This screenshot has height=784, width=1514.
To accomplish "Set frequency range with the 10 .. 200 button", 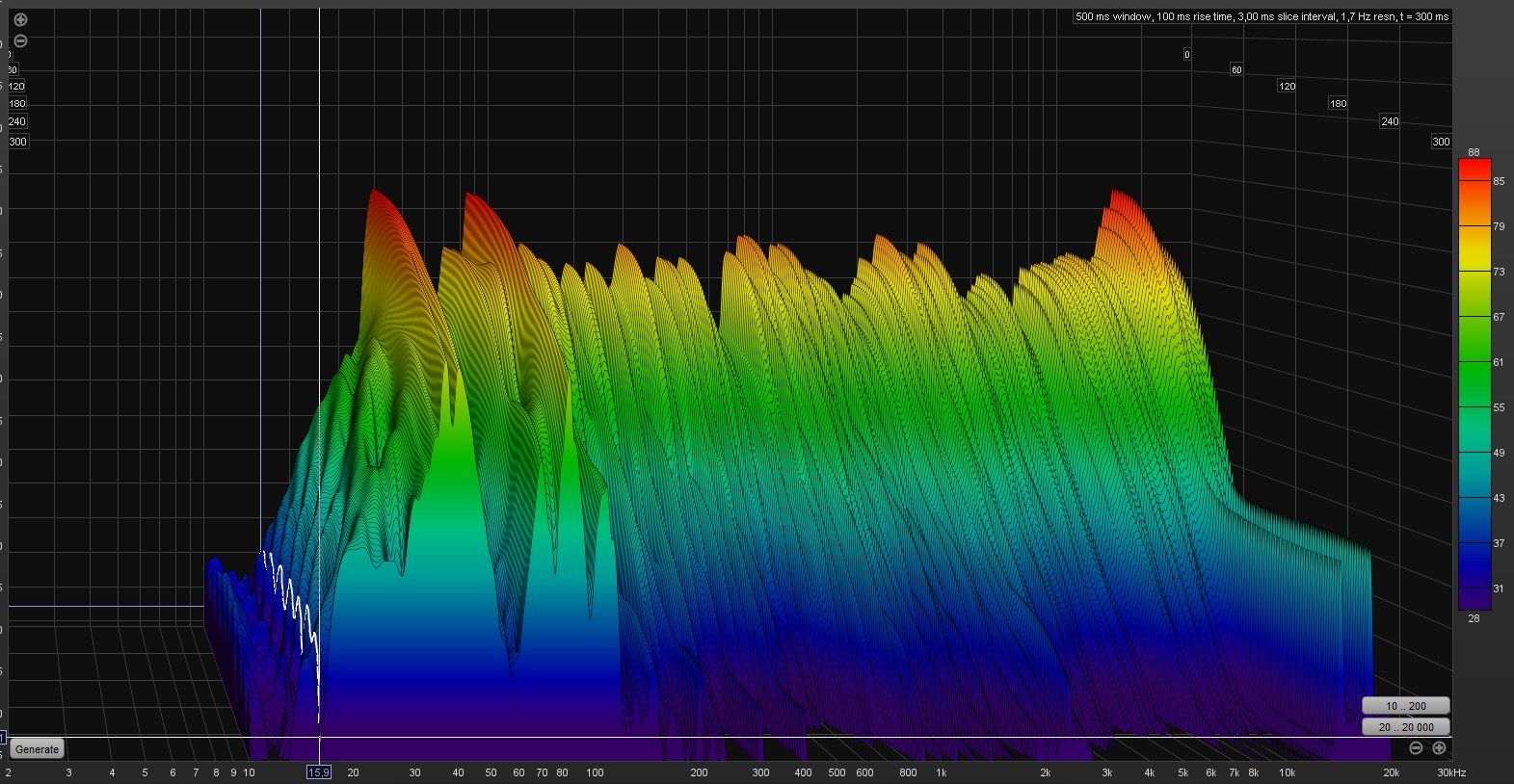I will [x=1406, y=706].
